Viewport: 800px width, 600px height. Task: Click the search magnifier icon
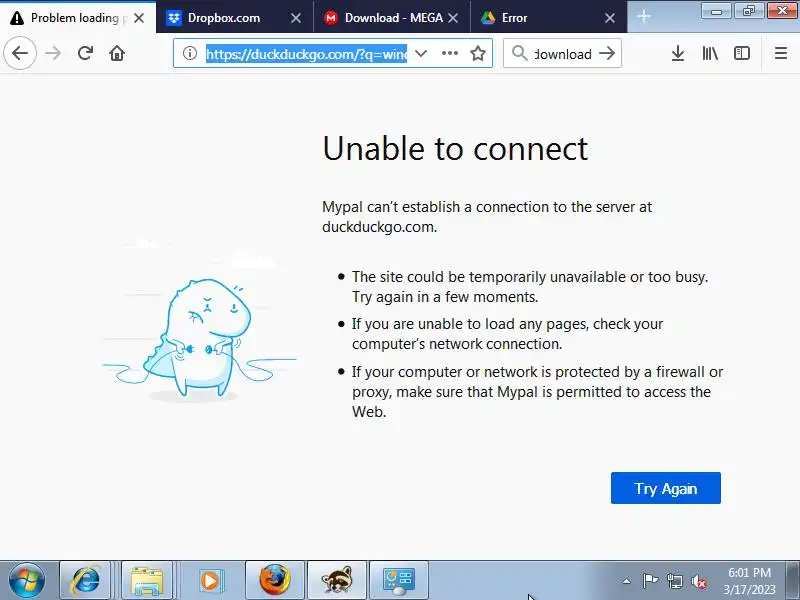tap(519, 53)
